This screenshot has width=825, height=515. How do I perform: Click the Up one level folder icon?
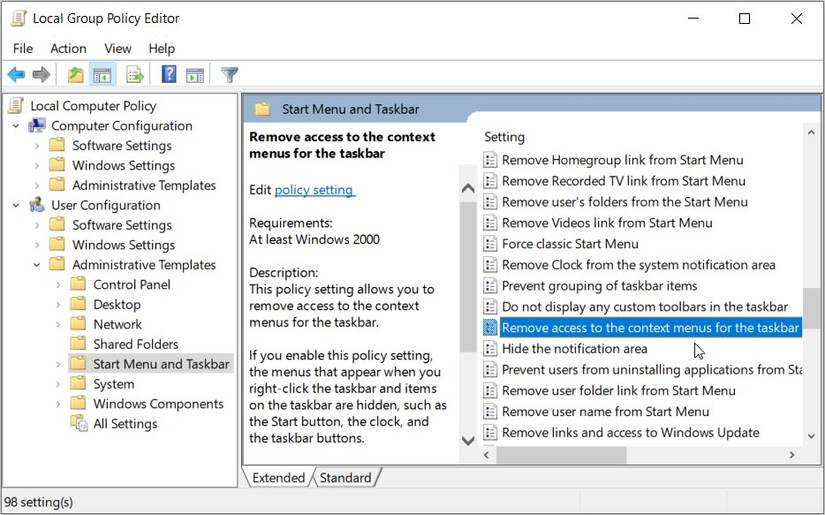(76, 75)
